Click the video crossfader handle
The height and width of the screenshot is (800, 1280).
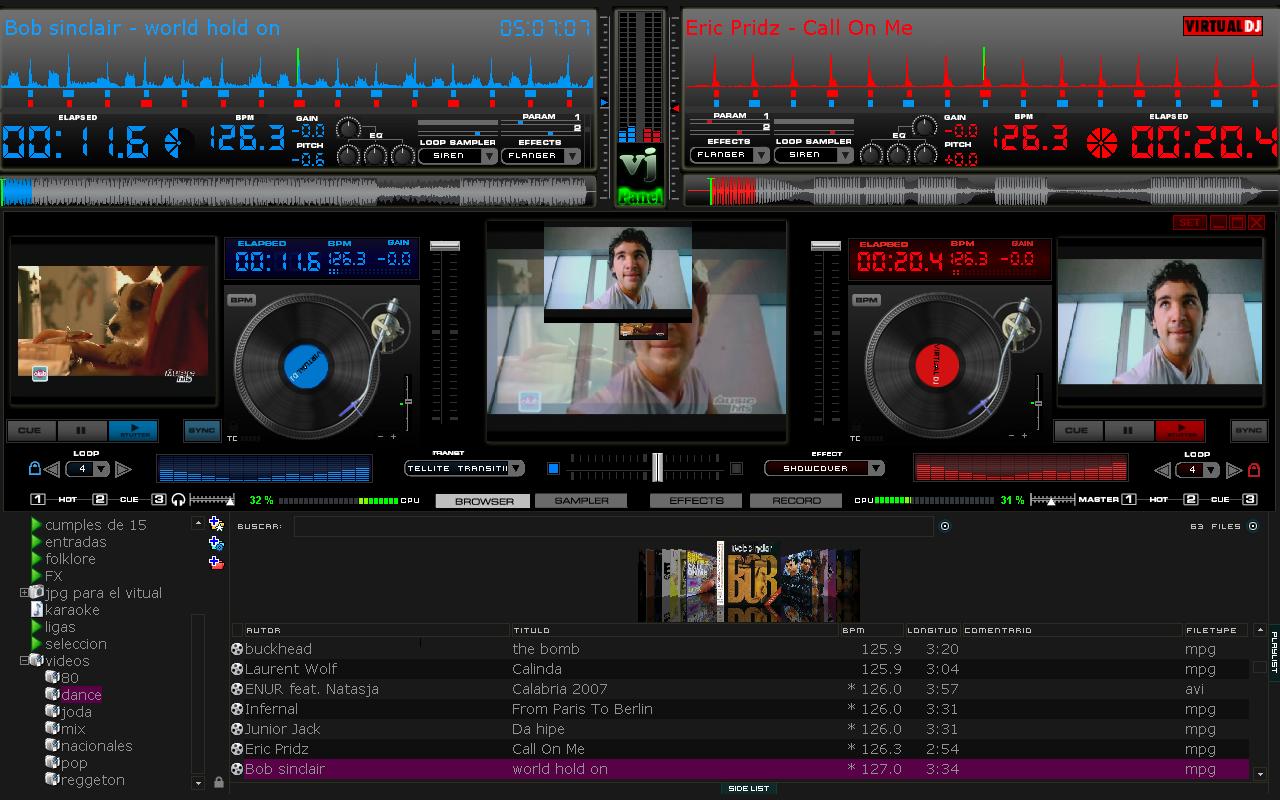657,467
